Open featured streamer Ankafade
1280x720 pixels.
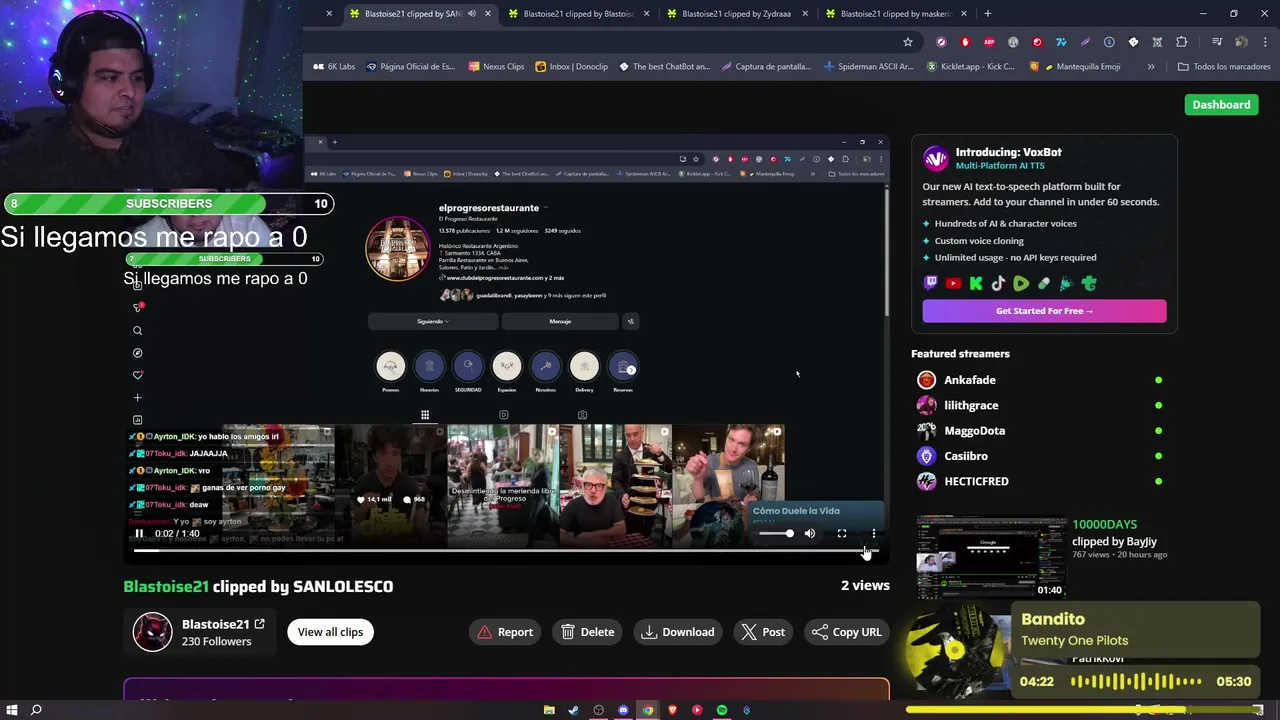click(970, 380)
